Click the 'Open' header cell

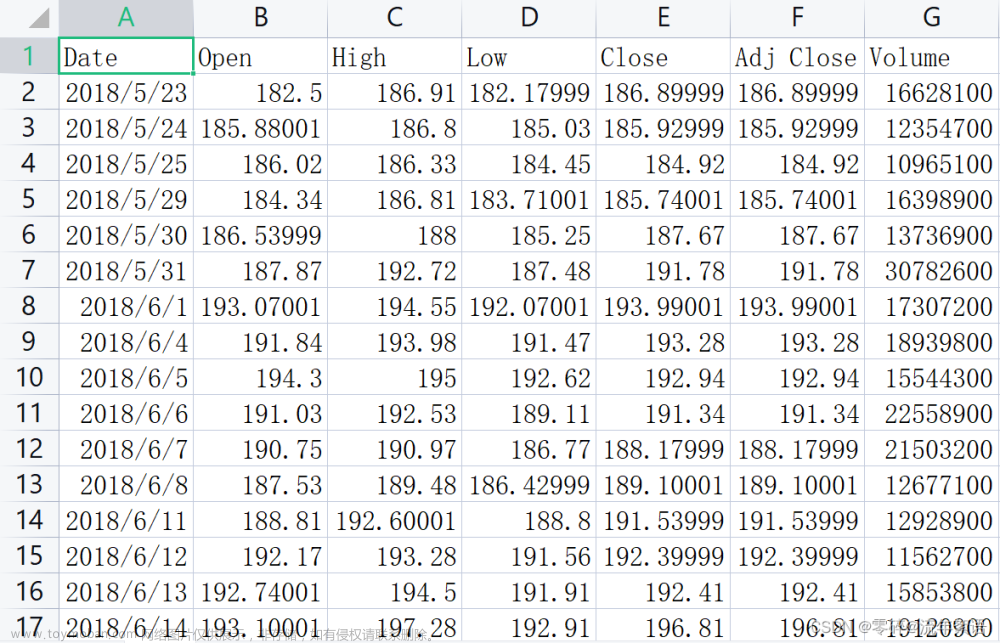[x=260, y=56]
